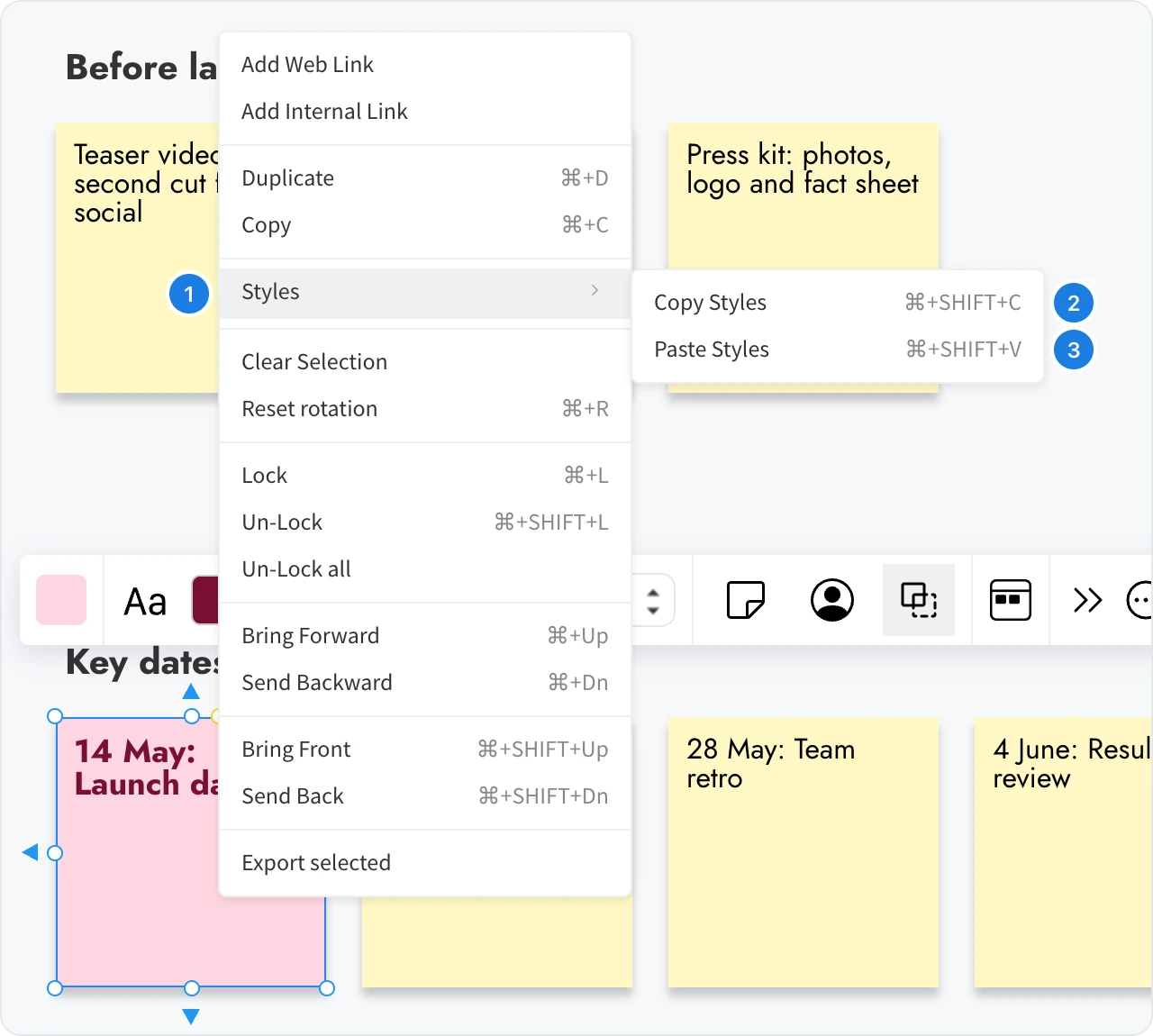
Task: Expand more tools with double chevron
Action: (1088, 600)
